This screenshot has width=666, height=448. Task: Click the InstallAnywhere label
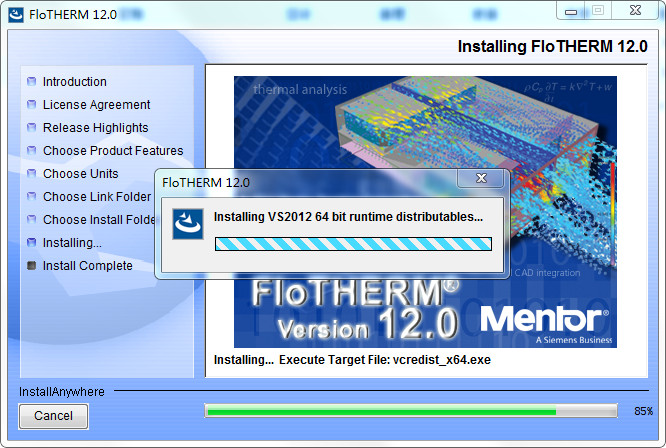[x=62, y=392]
